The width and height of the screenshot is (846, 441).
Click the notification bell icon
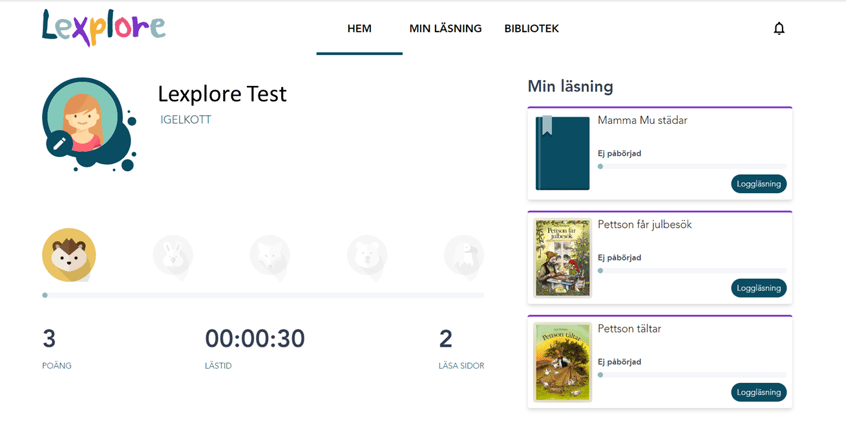pos(779,28)
